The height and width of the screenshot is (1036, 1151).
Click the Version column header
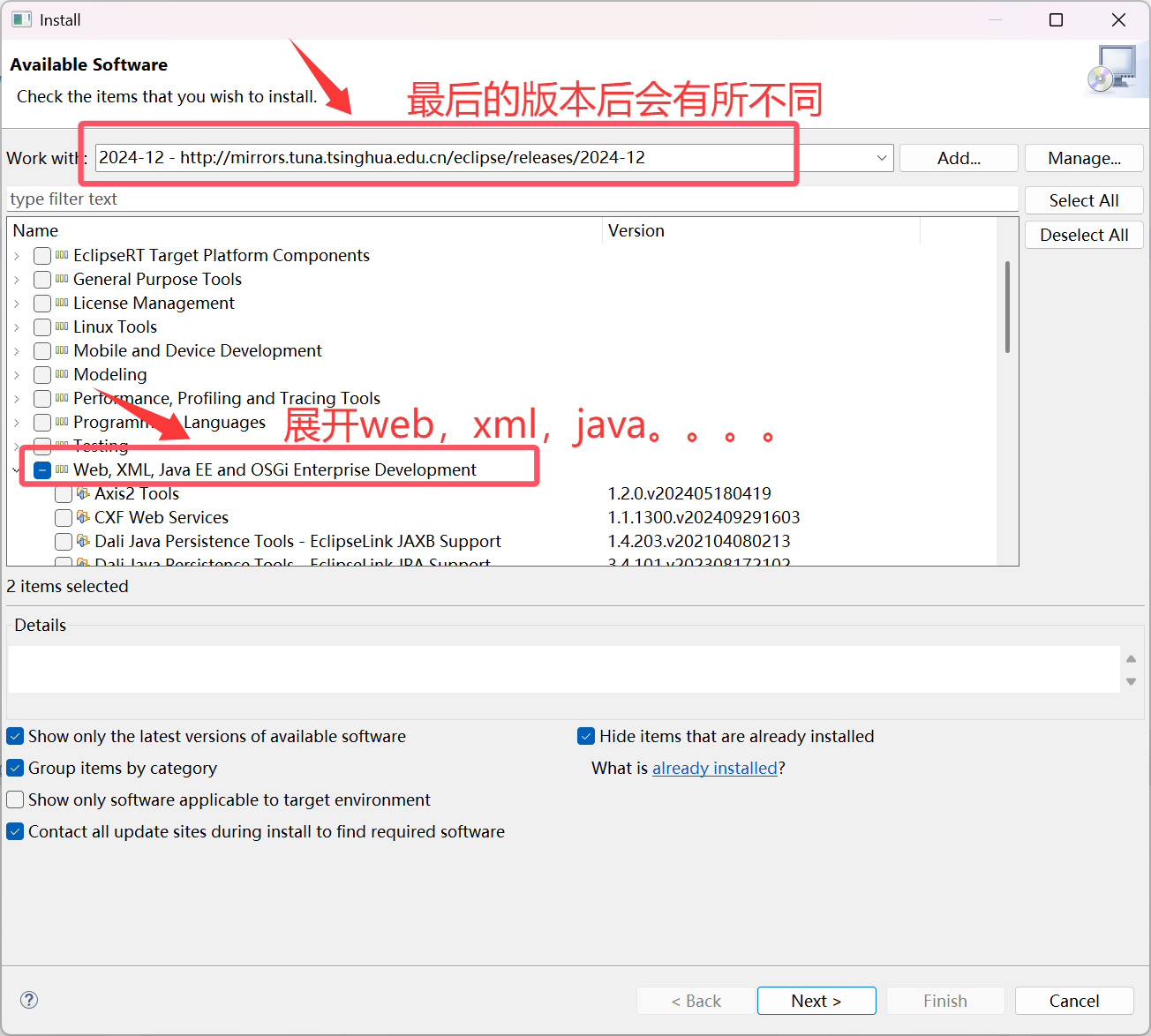(762, 230)
